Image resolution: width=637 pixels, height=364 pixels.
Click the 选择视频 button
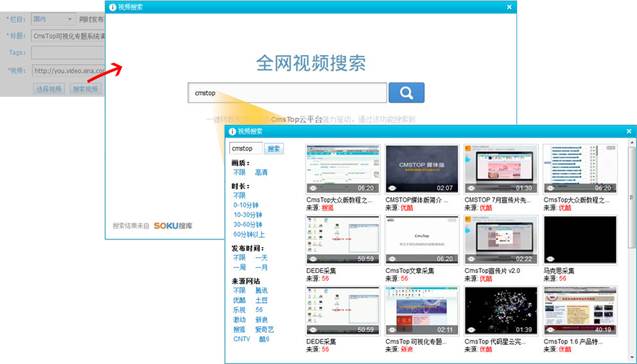click(49, 89)
